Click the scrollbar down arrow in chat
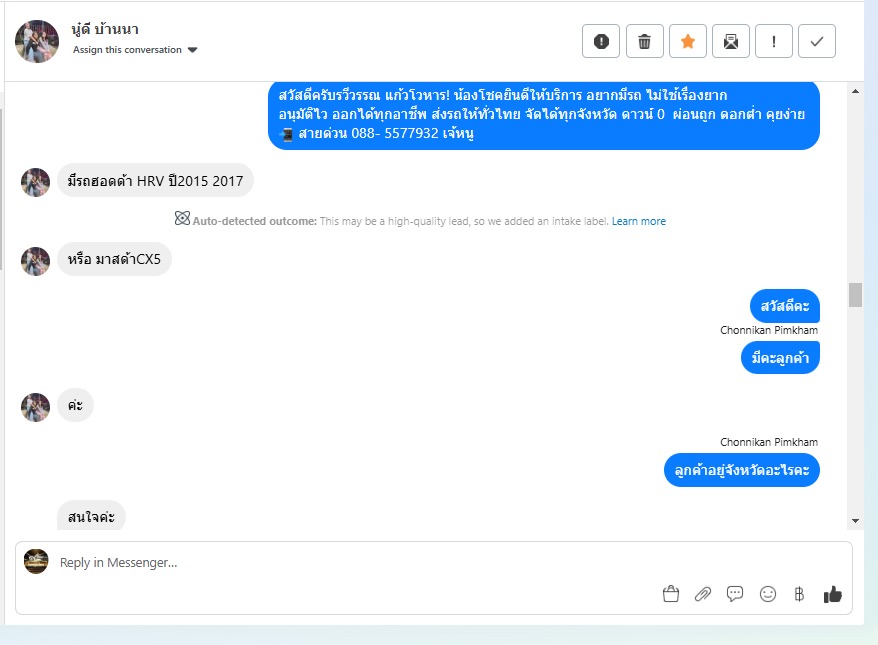Image resolution: width=878 pixels, height=645 pixels. click(855, 521)
